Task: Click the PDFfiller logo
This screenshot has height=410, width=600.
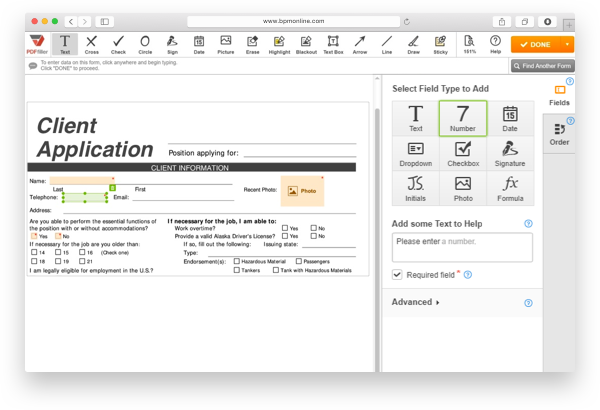Action: coord(37,44)
